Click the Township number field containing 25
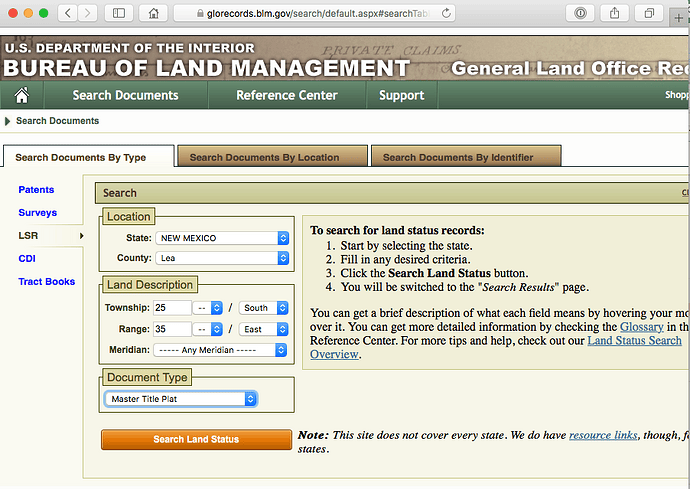This screenshot has height=489, width=690. (172, 308)
